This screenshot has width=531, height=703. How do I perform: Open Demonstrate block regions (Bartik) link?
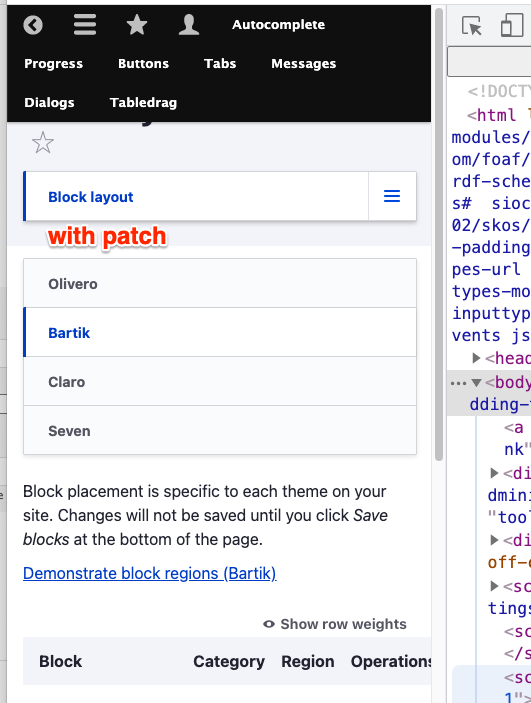tap(150, 573)
